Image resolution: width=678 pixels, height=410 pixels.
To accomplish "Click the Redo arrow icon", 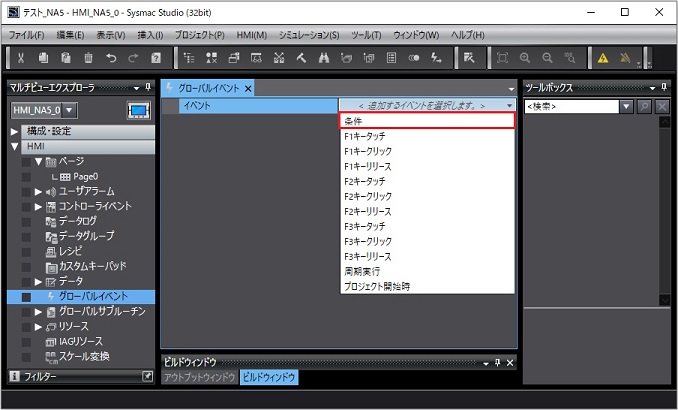I will [x=133, y=59].
